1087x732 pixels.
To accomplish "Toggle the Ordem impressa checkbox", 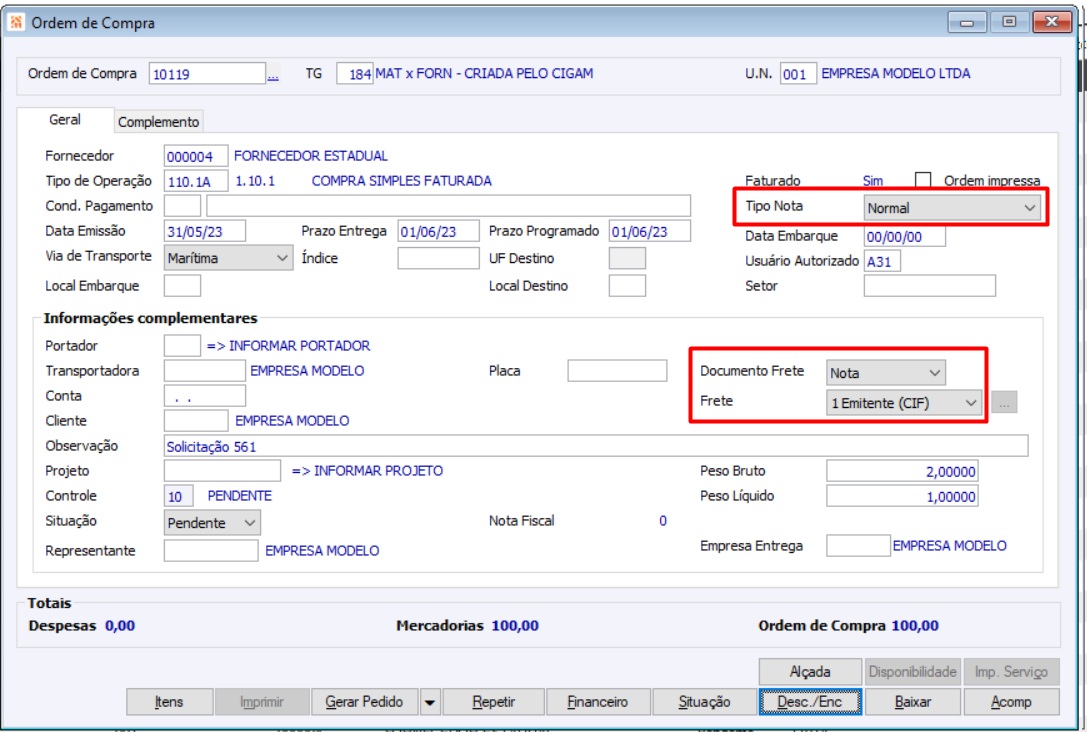I will click(x=923, y=180).
